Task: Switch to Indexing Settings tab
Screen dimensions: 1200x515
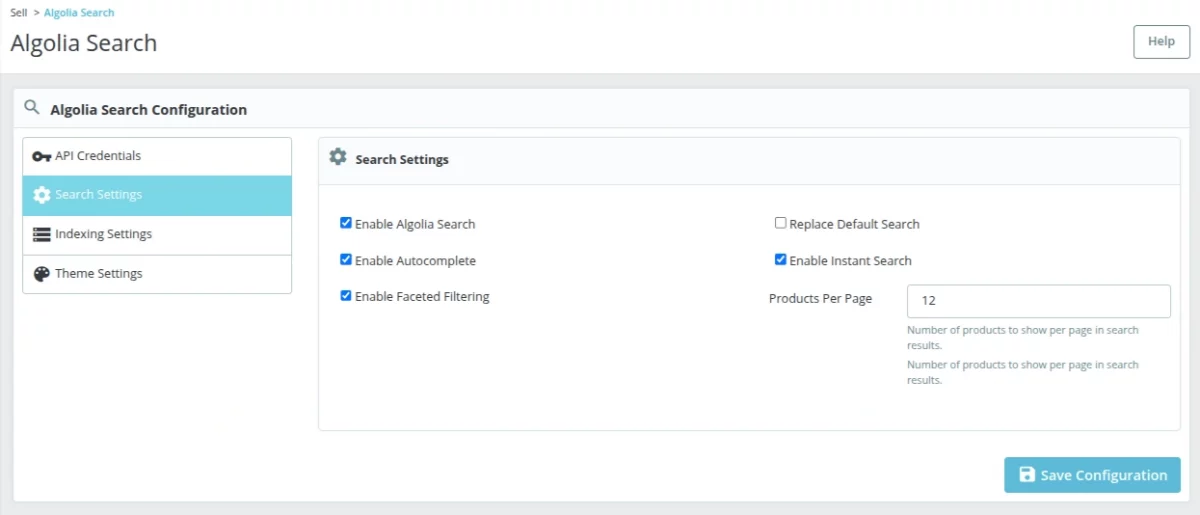Action: pos(157,234)
